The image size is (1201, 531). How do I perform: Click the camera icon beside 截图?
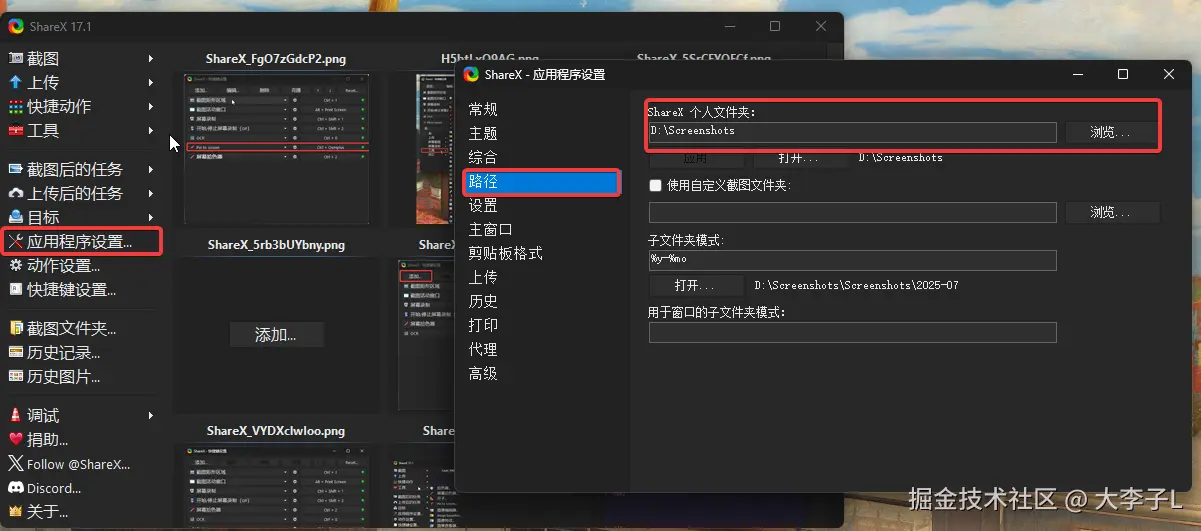[x=16, y=59]
